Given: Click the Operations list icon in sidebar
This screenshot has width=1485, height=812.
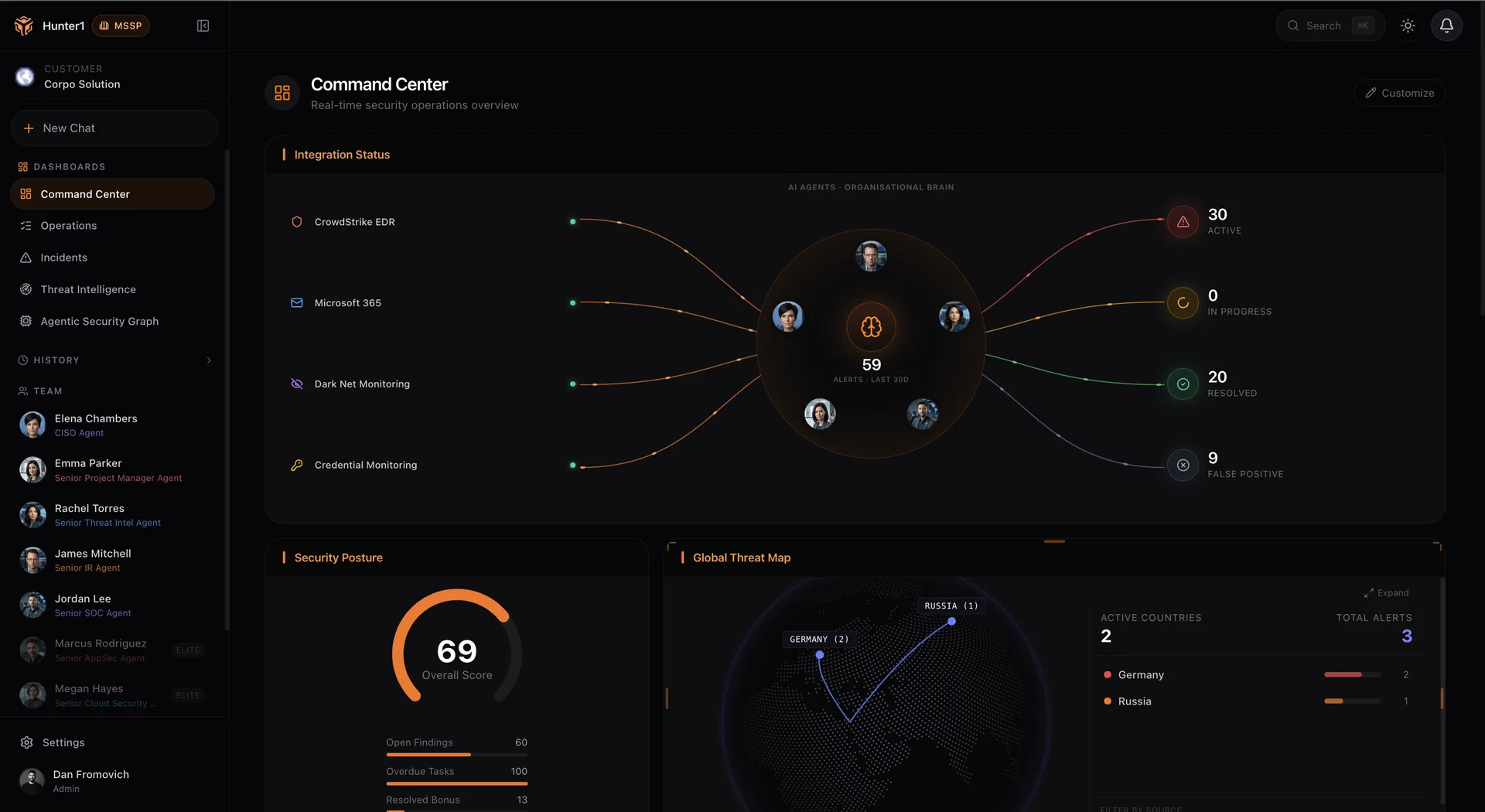Looking at the screenshot, I should coord(26,226).
